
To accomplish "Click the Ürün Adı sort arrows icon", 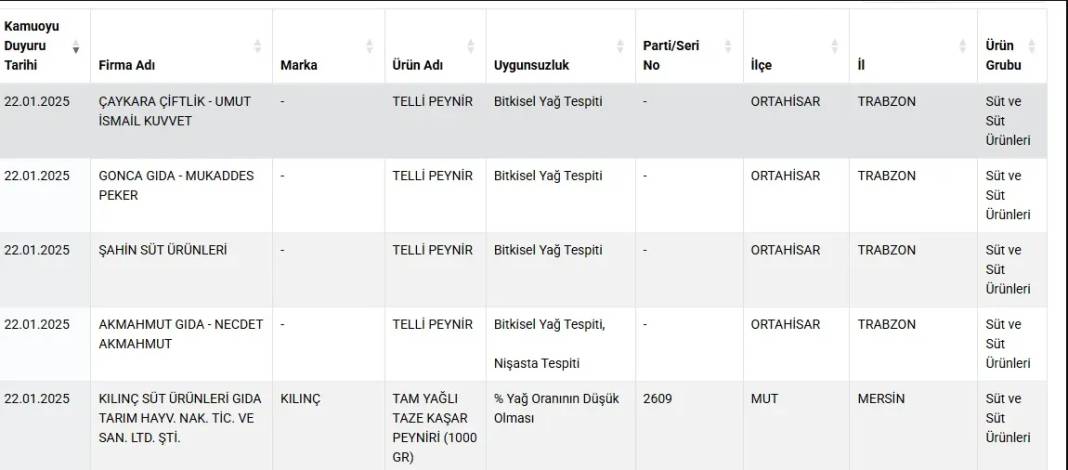I will point(471,46).
